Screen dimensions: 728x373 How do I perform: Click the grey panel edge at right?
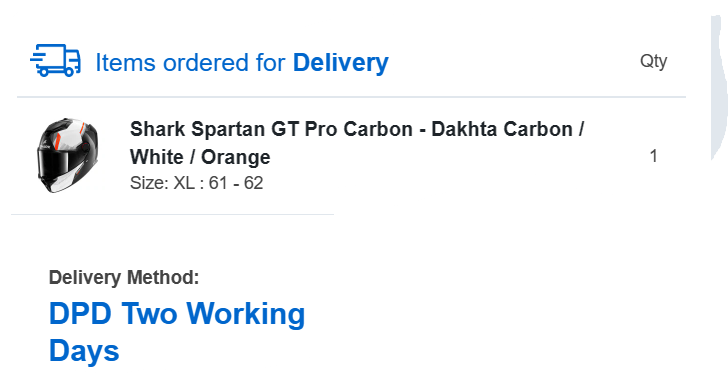[x=719, y=88]
